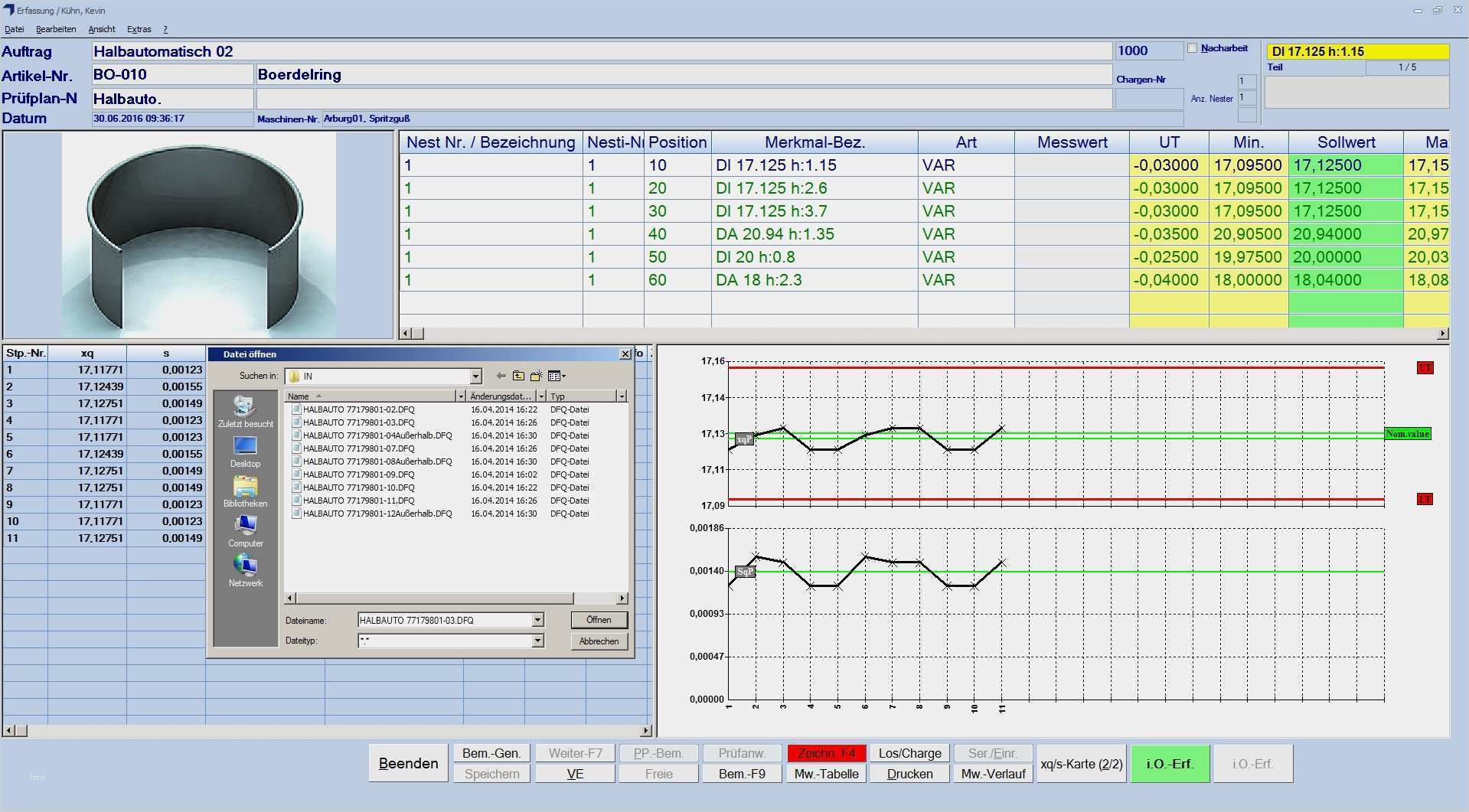Click the SqP marker on the lower chart
The width and height of the screenshot is (1469, 812).
coord(745,572)
